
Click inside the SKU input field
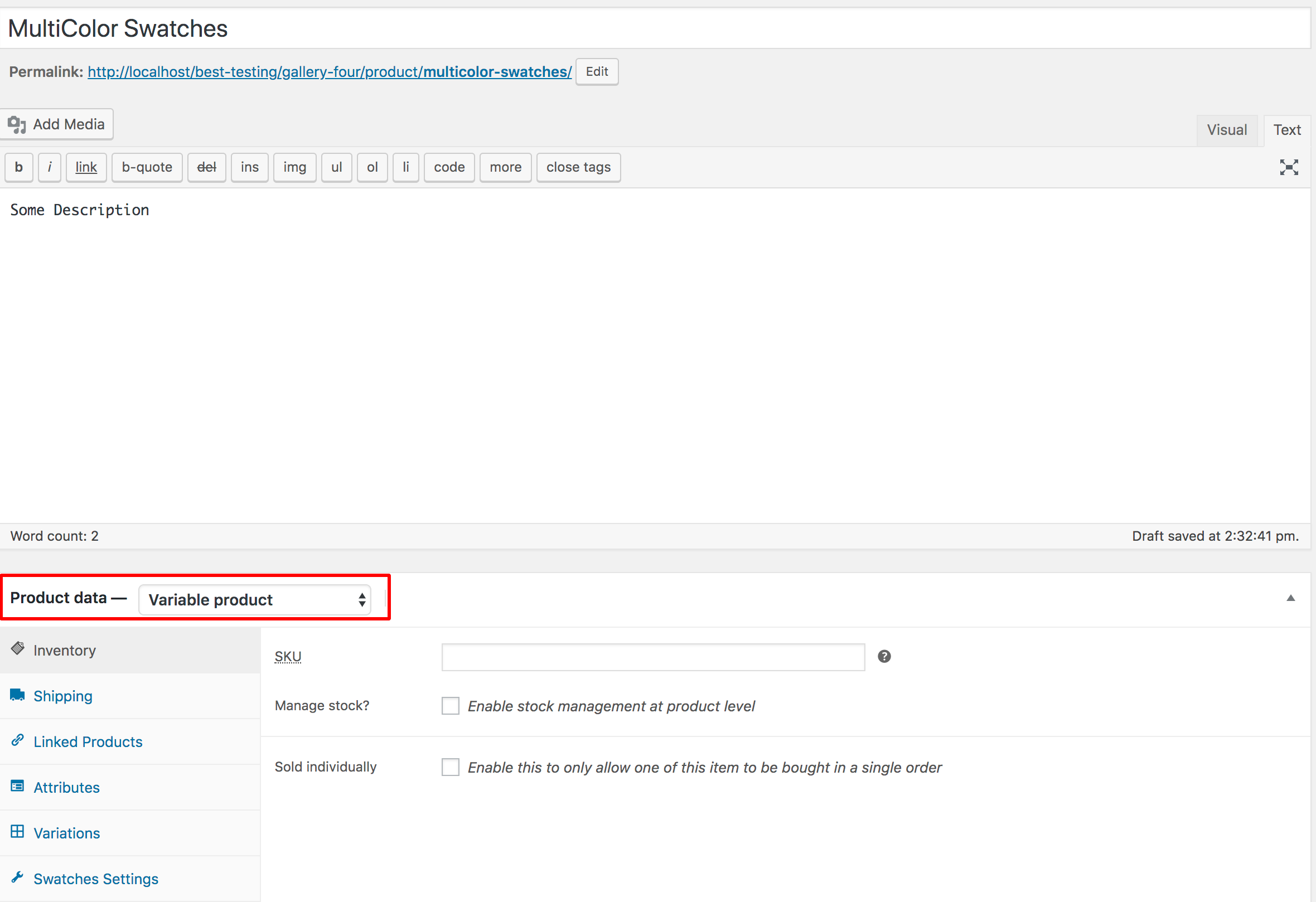click(652, 657)
